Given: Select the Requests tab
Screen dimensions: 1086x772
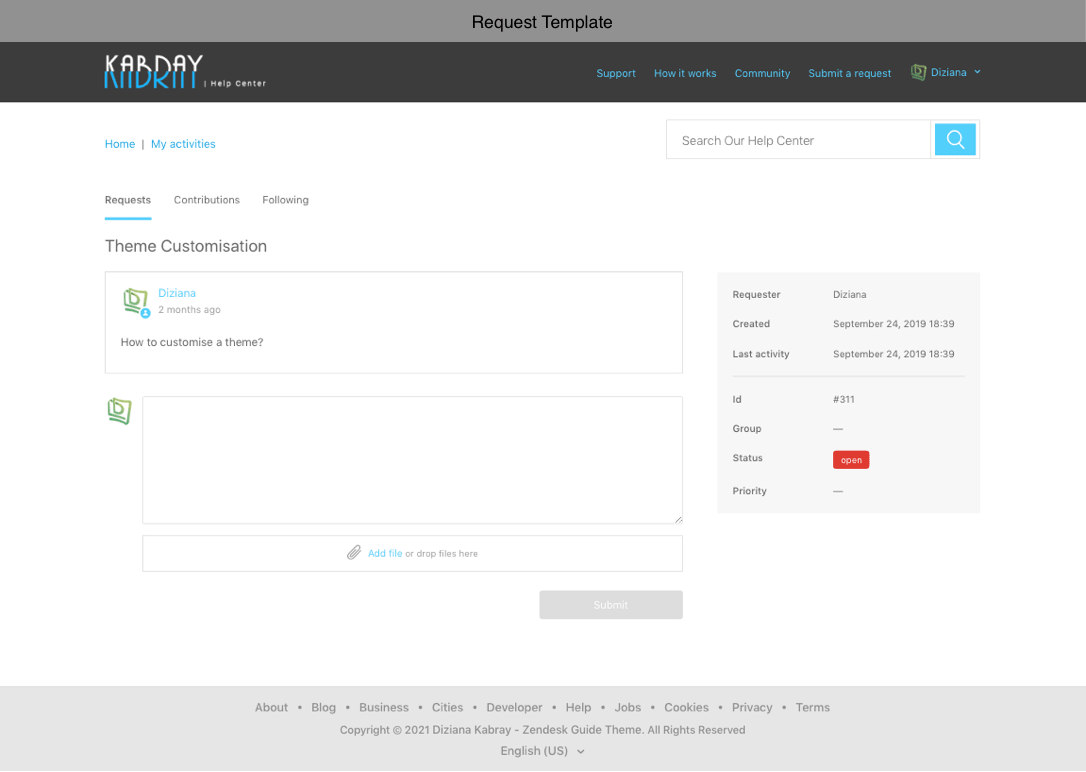Looking at the screenshot, I should (x=128, y=200).
